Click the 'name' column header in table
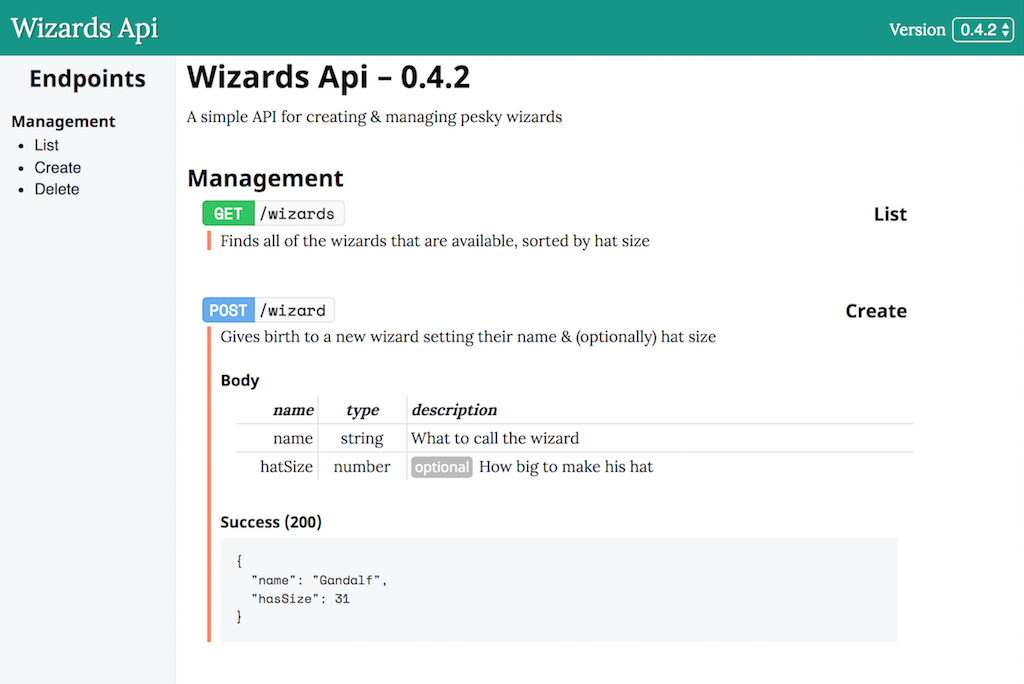The height and width of the screenshot is (684, 1024). click(293, 410)
